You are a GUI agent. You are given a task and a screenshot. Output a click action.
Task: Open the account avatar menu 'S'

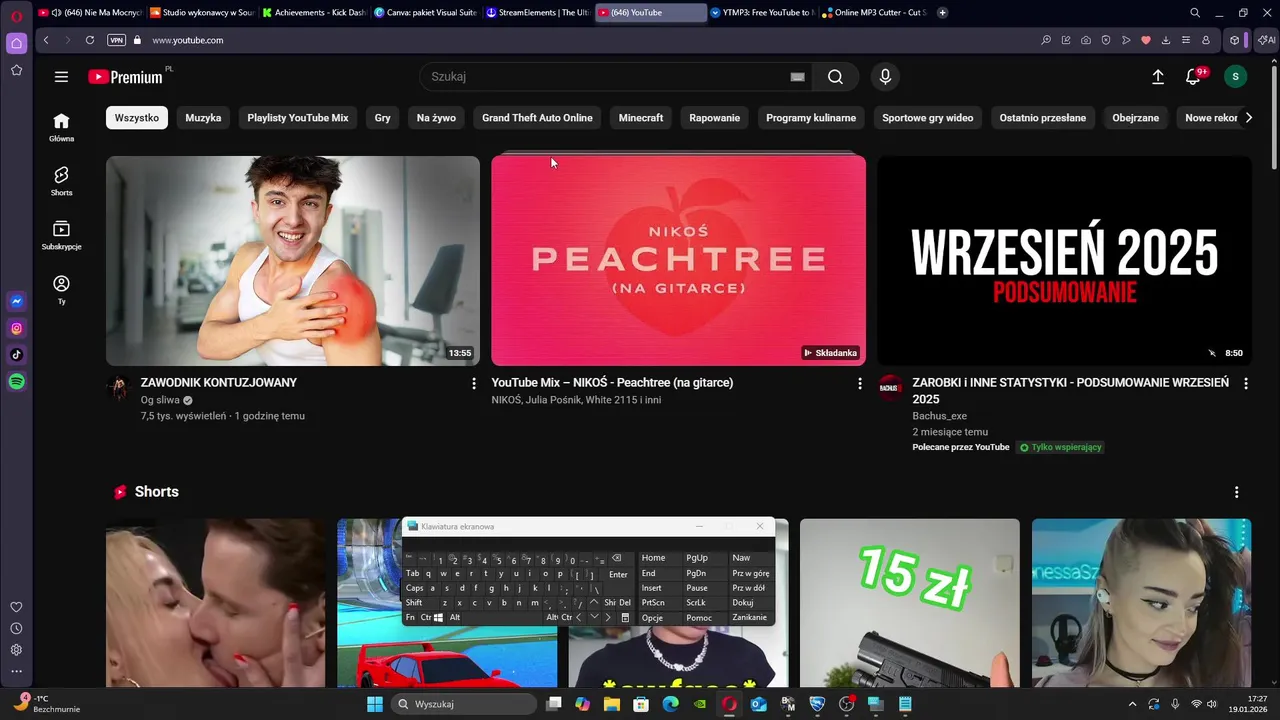(1235, 77)
